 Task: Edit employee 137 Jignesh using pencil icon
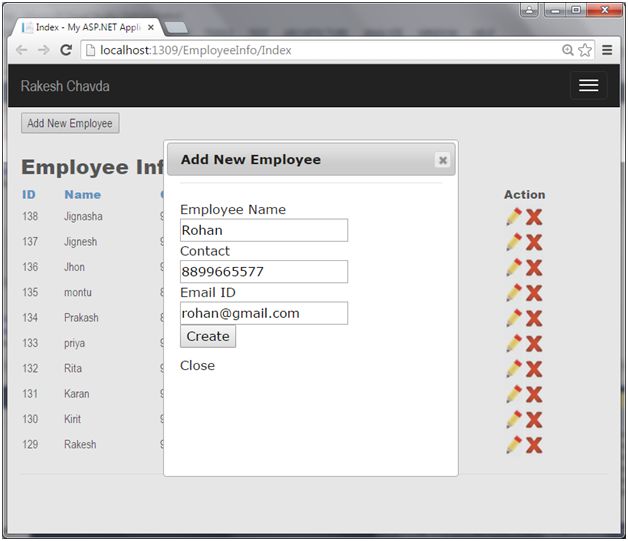pyautogui.click(x=514, y=242)
